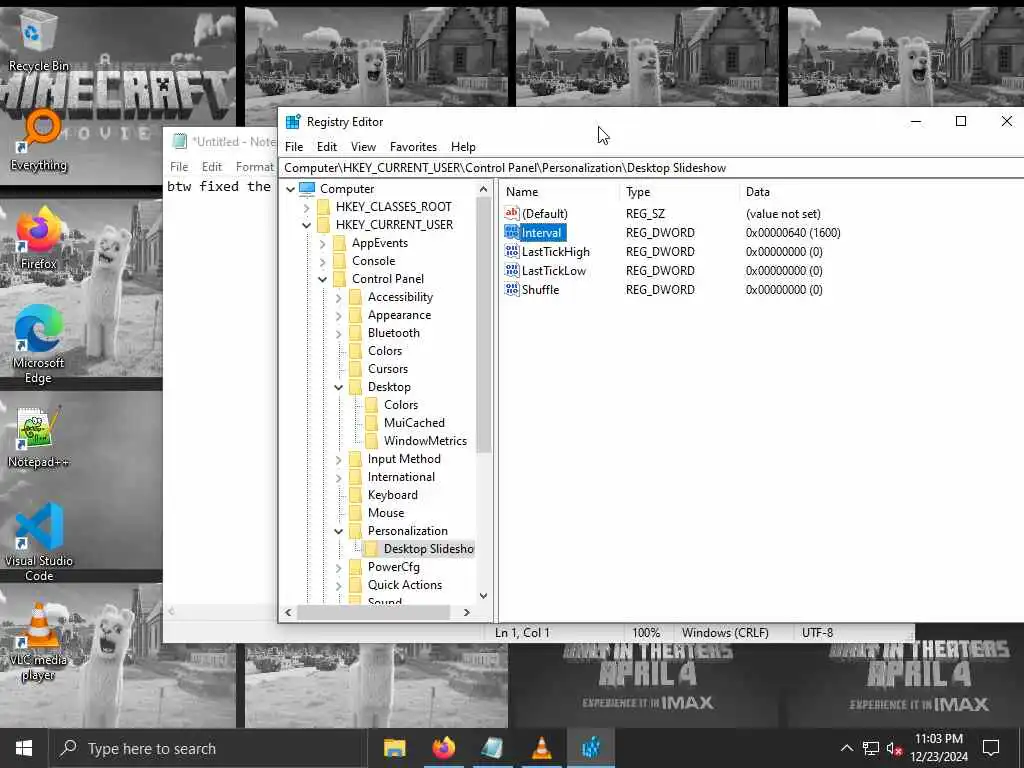
Task: Expand the AppEvents key
Action: tap(323, 243)
